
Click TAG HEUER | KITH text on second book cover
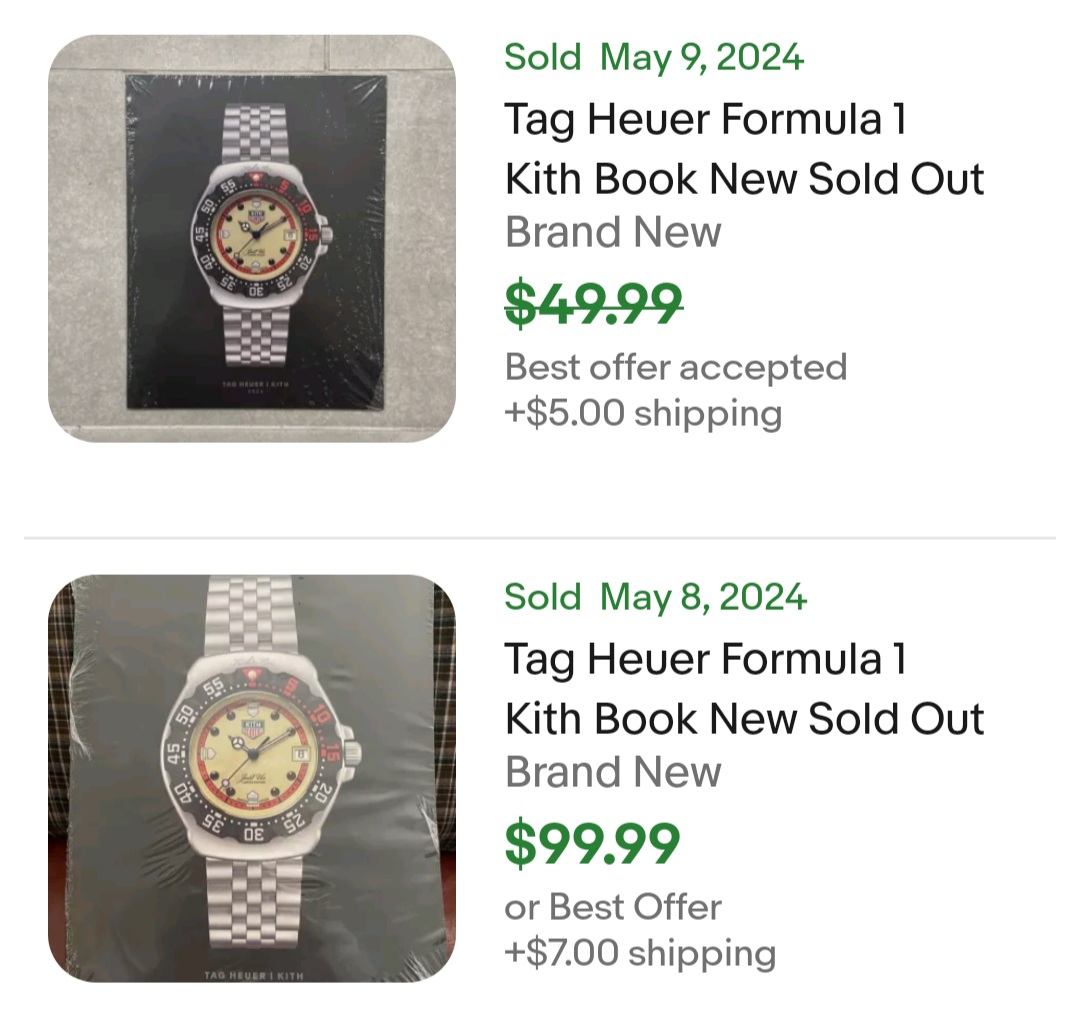[254, 975]
